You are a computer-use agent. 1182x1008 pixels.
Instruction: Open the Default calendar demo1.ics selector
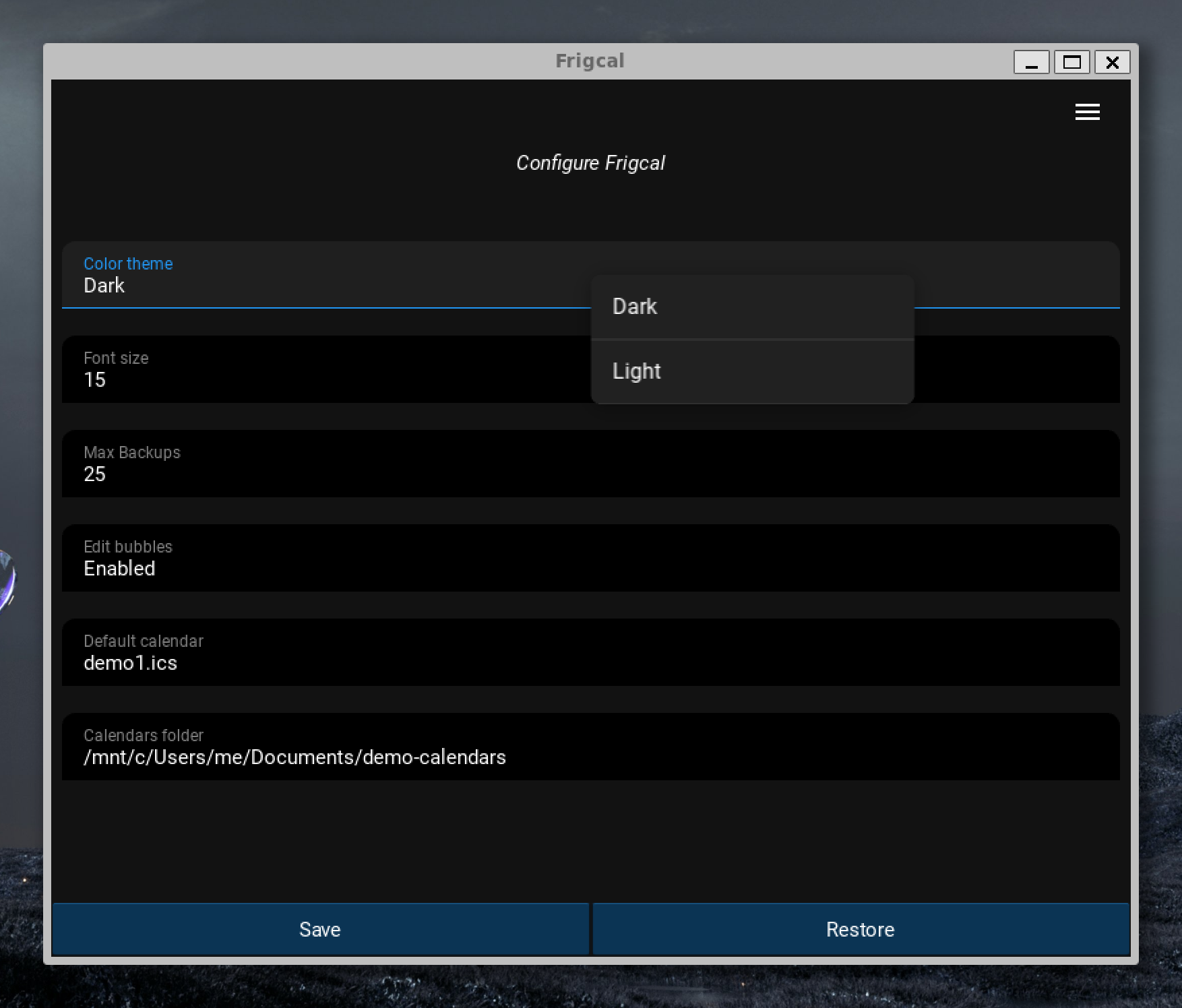[x=590, y=652]
